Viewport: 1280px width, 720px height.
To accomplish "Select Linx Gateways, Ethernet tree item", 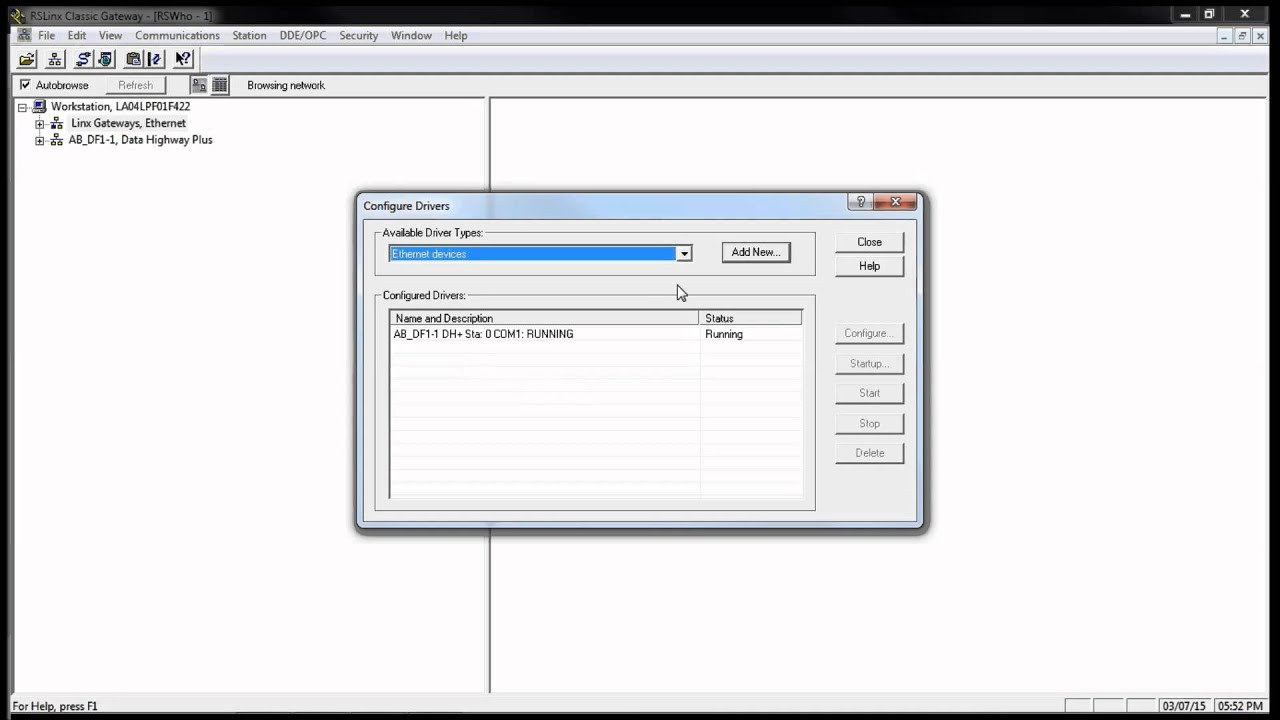I will 128,123.
